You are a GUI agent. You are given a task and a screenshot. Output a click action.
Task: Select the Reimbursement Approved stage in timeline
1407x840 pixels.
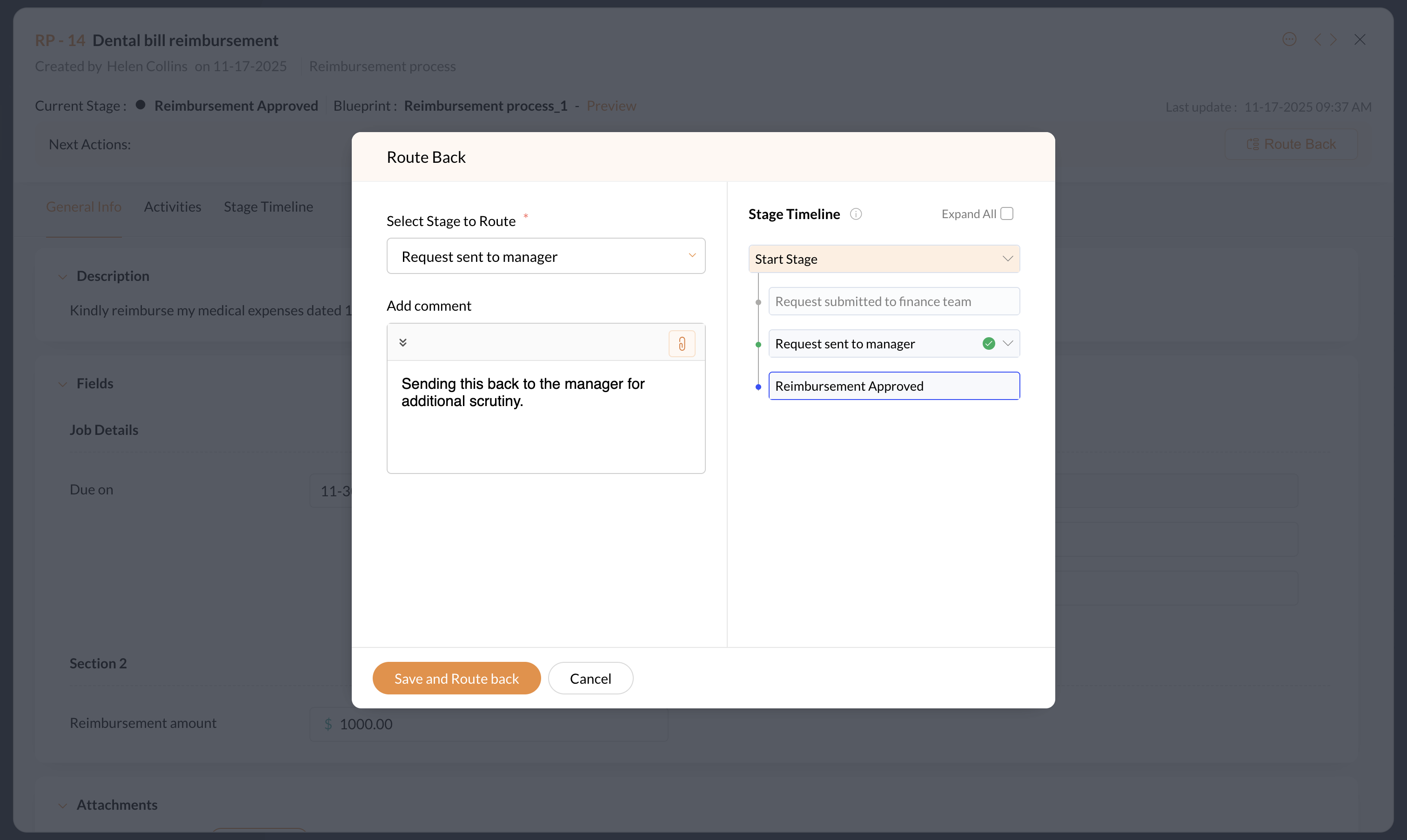pos(893,386)
